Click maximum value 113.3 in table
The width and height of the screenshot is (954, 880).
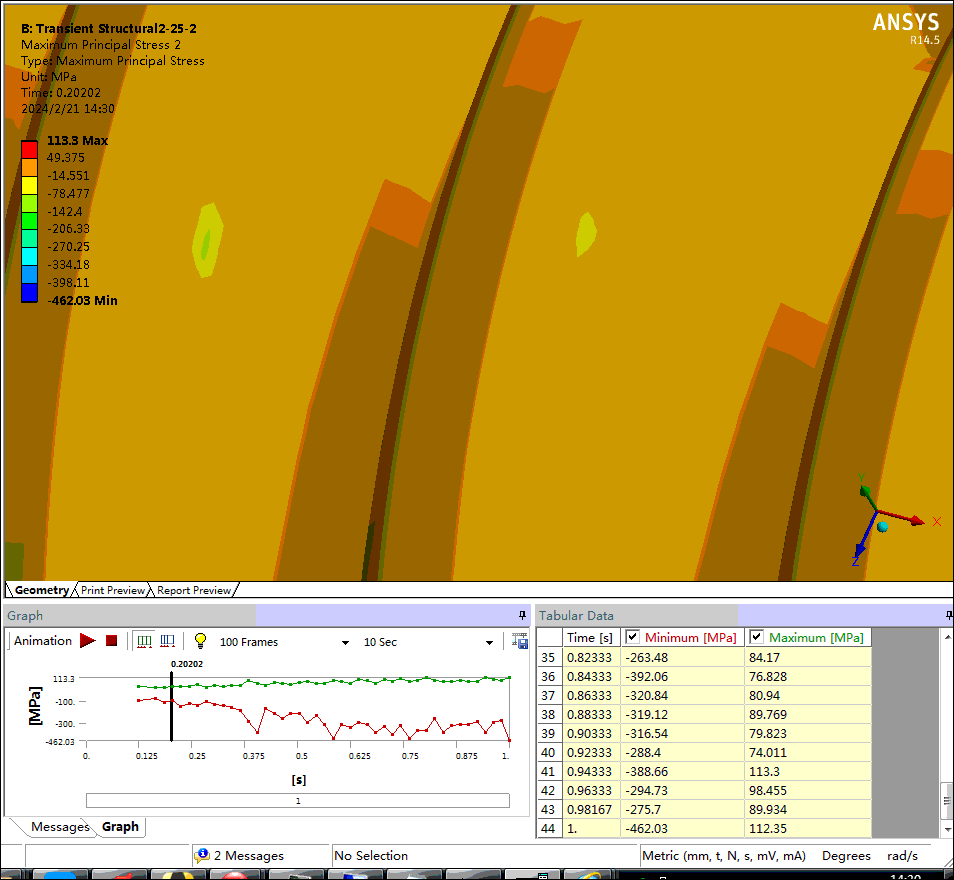pyautogui.click(x=808, y=771)
